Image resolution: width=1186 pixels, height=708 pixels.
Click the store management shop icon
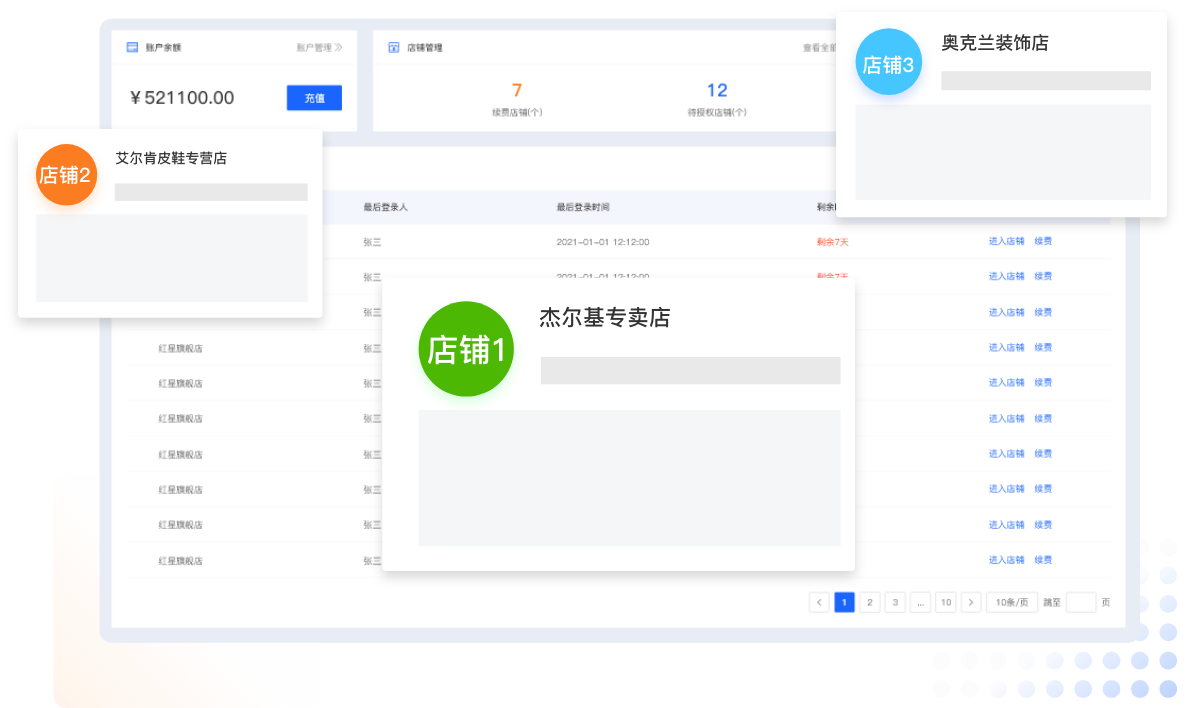click(x=393, y=47)
